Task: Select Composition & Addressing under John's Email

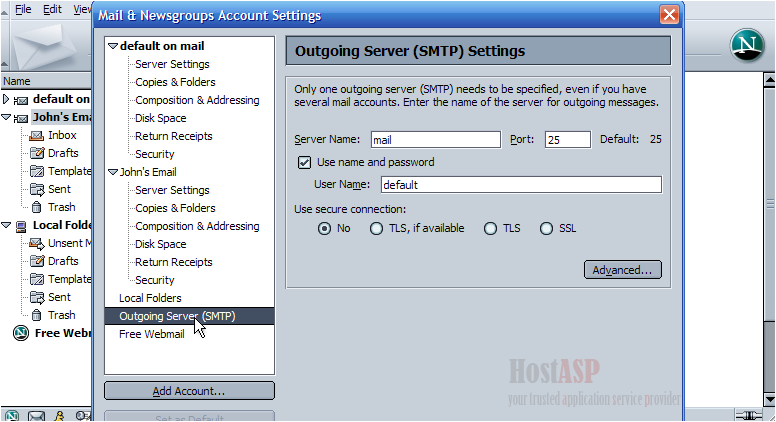Action: click(197, 226)
